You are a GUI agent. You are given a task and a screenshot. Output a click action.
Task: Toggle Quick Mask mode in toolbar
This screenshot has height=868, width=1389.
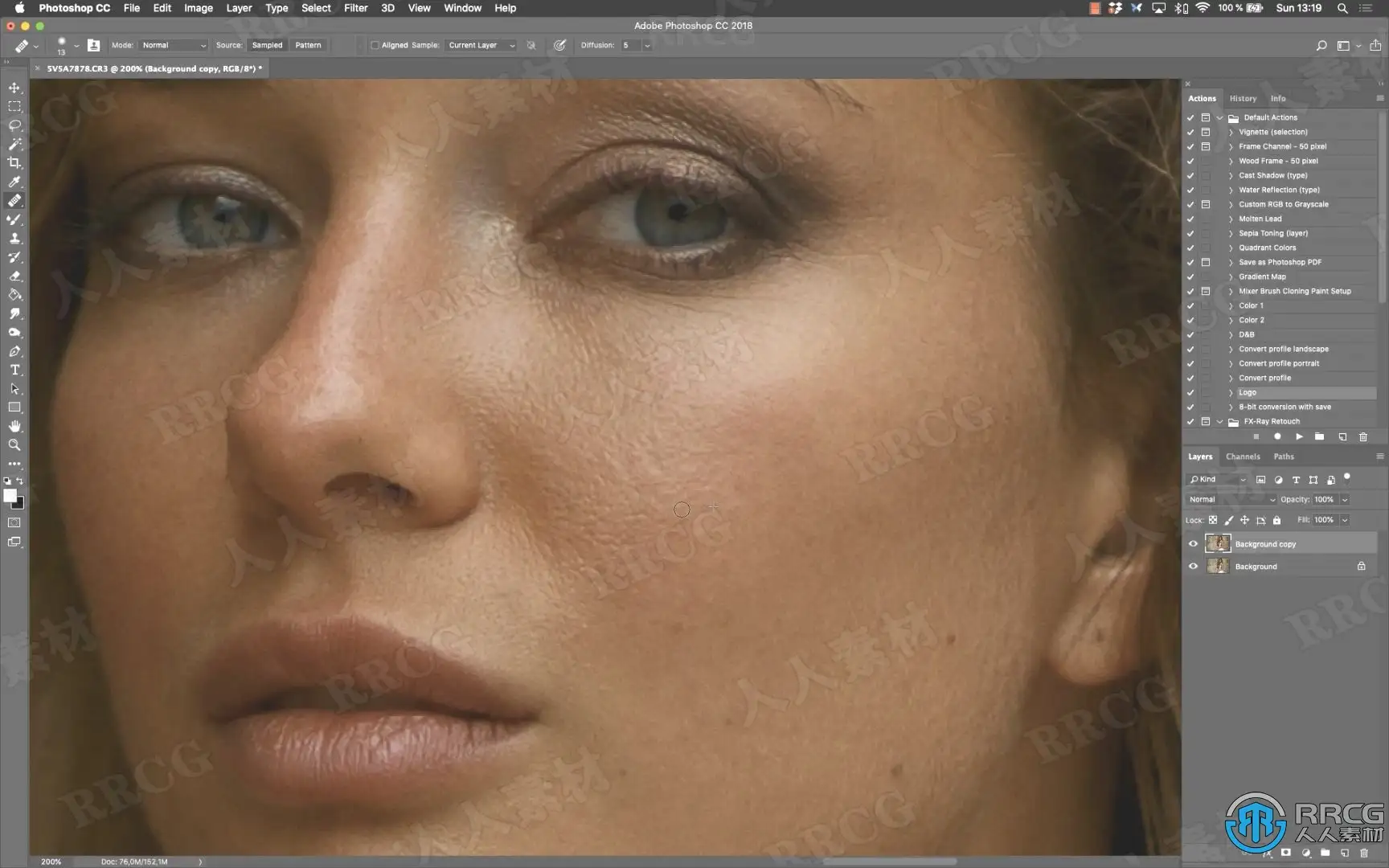pyautogui.click(x=14, y=522)
